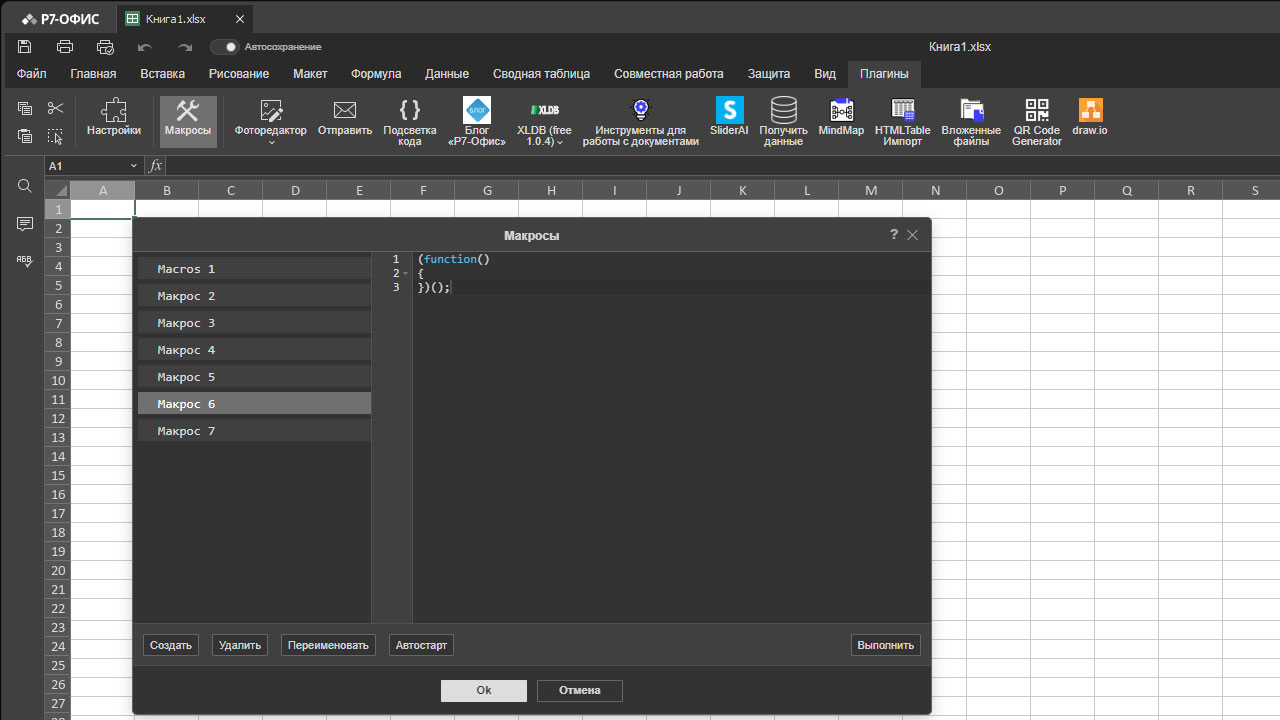Collapse the code fold on line 2
1280x720 pixels.
405,273
